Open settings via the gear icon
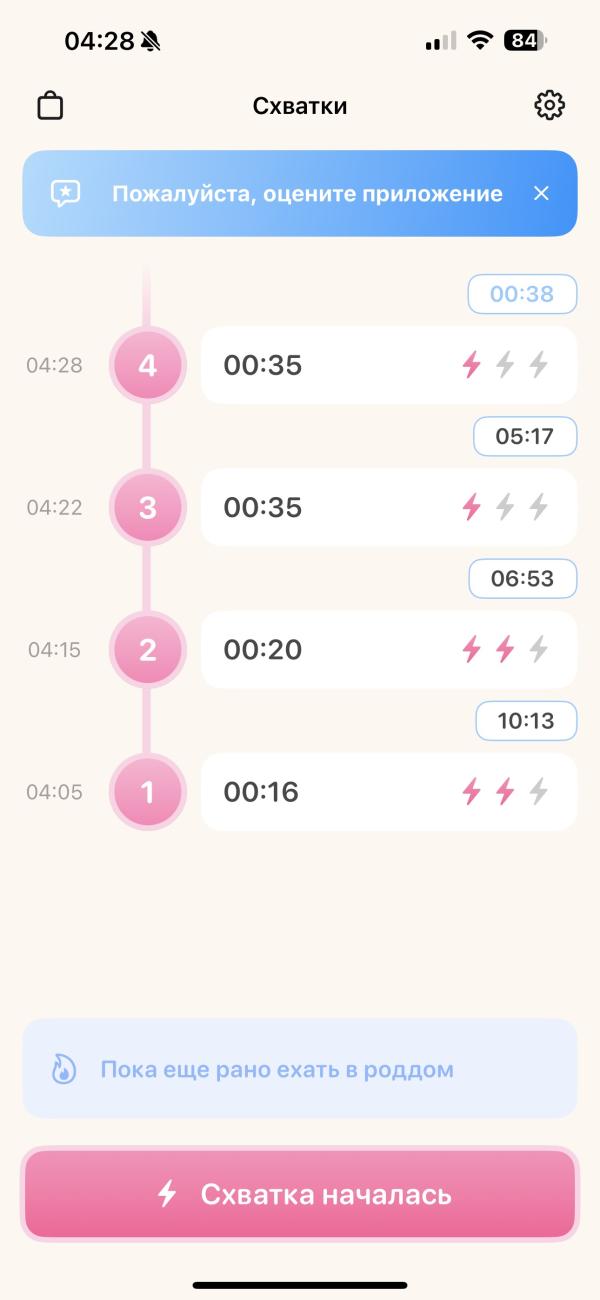The width and height of the screenshot is (600, 1300). click(549, 105)
